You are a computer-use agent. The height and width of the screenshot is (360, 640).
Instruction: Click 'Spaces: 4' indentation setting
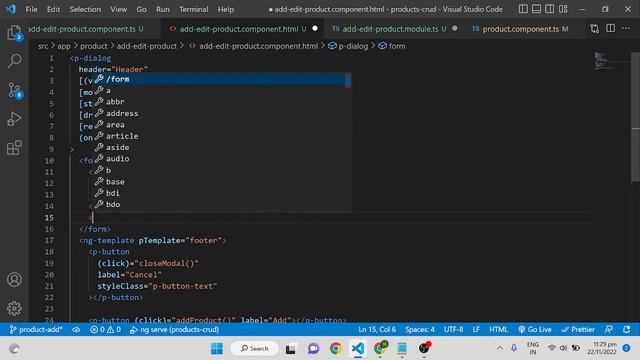pyautogui.click(x=420, y=329)
